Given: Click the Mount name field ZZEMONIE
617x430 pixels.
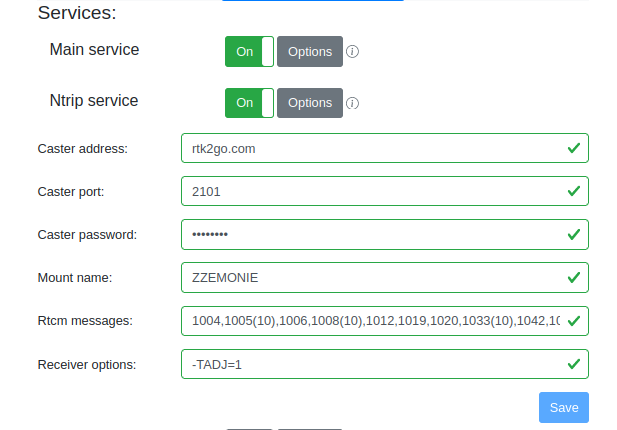Looking at the screenshot, I should (385, 277).
